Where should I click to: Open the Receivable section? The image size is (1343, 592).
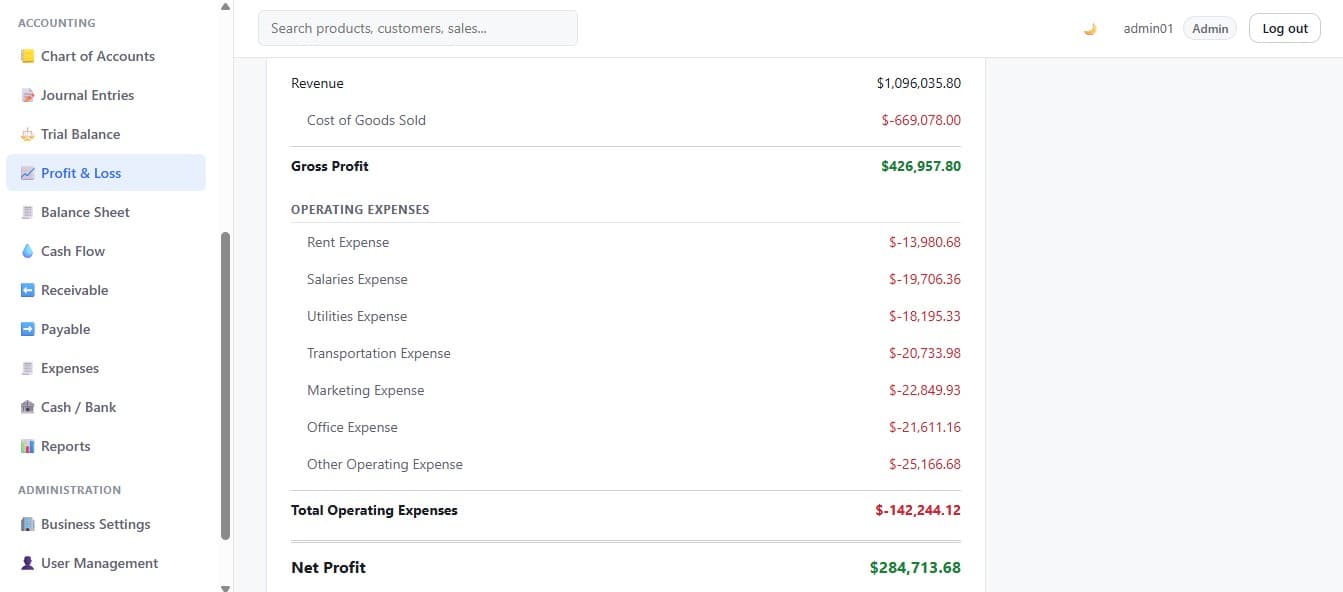pos(106,290)
